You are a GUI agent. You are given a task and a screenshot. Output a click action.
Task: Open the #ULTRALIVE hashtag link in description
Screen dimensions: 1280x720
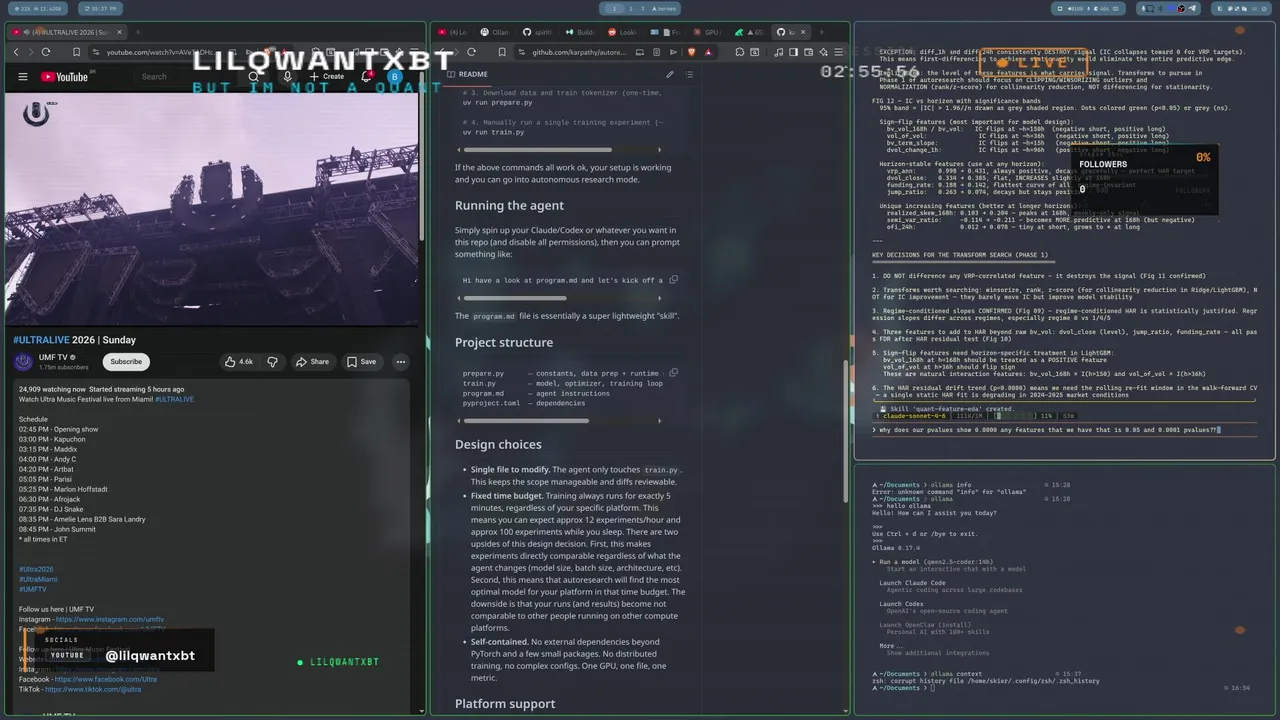[174, 399]
